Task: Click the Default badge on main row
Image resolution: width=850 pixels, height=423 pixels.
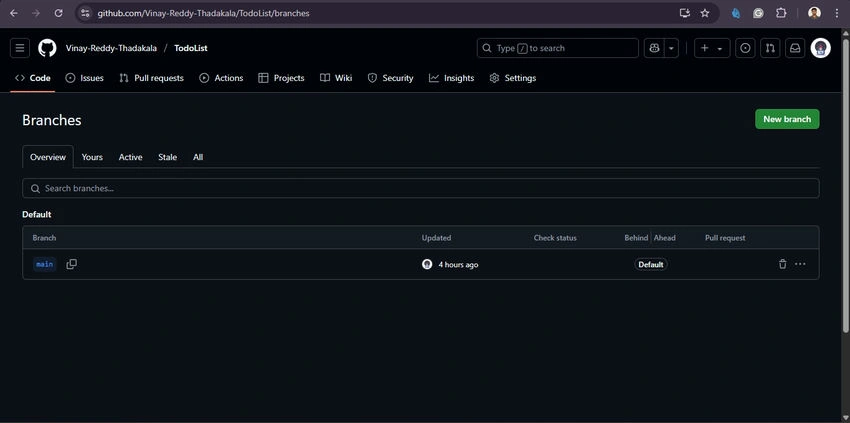Action: [651, 265]
